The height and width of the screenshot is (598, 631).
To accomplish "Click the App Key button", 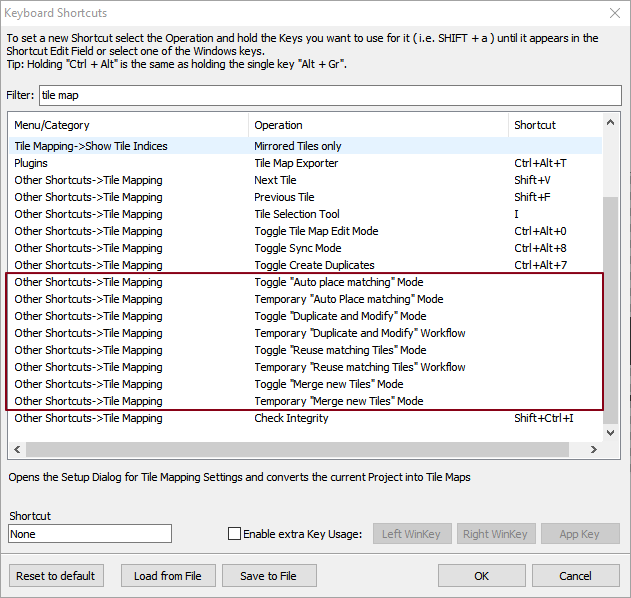I will tap(580, 534).
